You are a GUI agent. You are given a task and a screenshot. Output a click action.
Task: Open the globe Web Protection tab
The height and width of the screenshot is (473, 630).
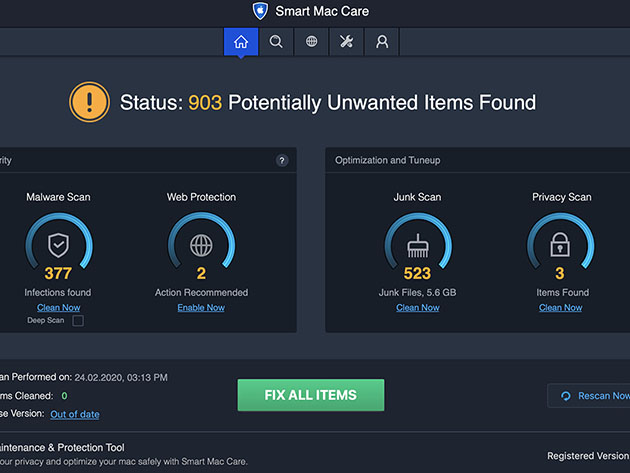click(x=312, y=42)
